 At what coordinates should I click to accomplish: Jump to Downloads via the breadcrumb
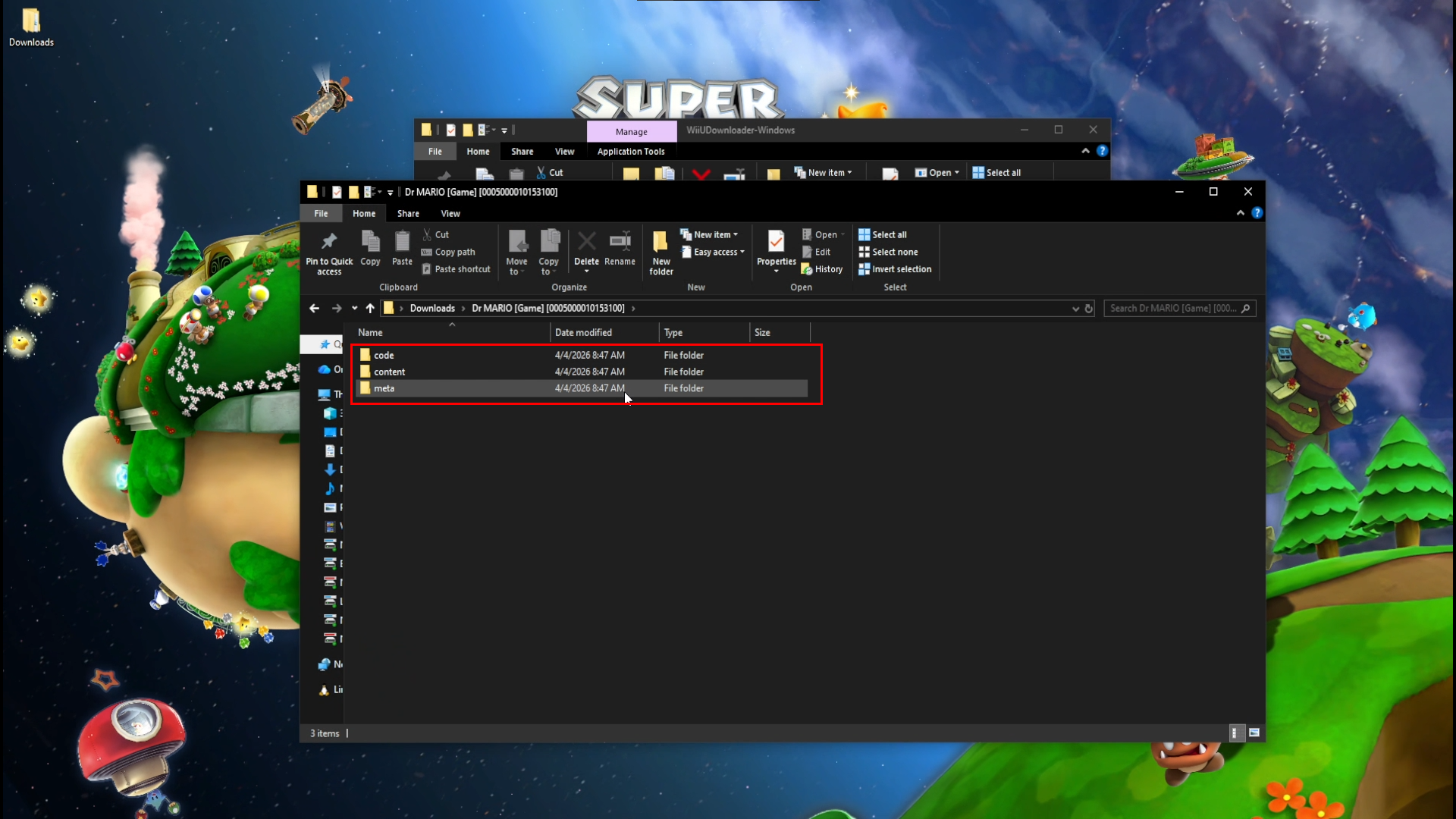(431, 308)
